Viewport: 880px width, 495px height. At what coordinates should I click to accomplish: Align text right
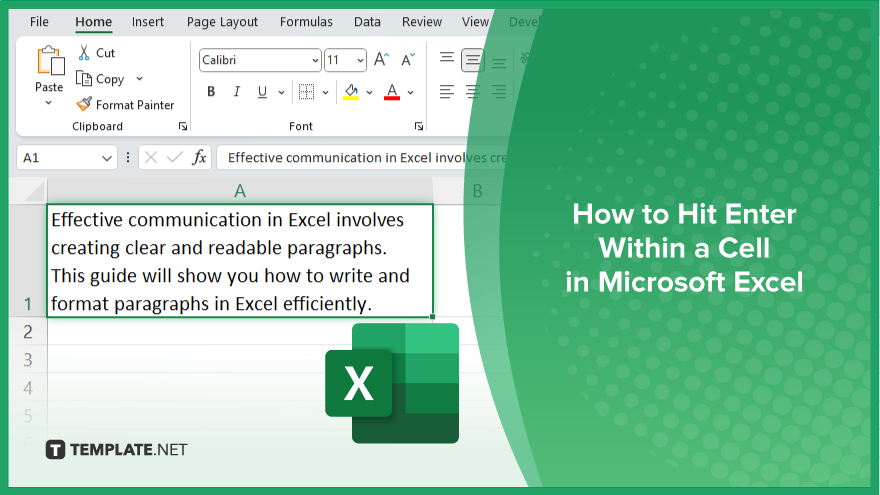tap(499, 91)
